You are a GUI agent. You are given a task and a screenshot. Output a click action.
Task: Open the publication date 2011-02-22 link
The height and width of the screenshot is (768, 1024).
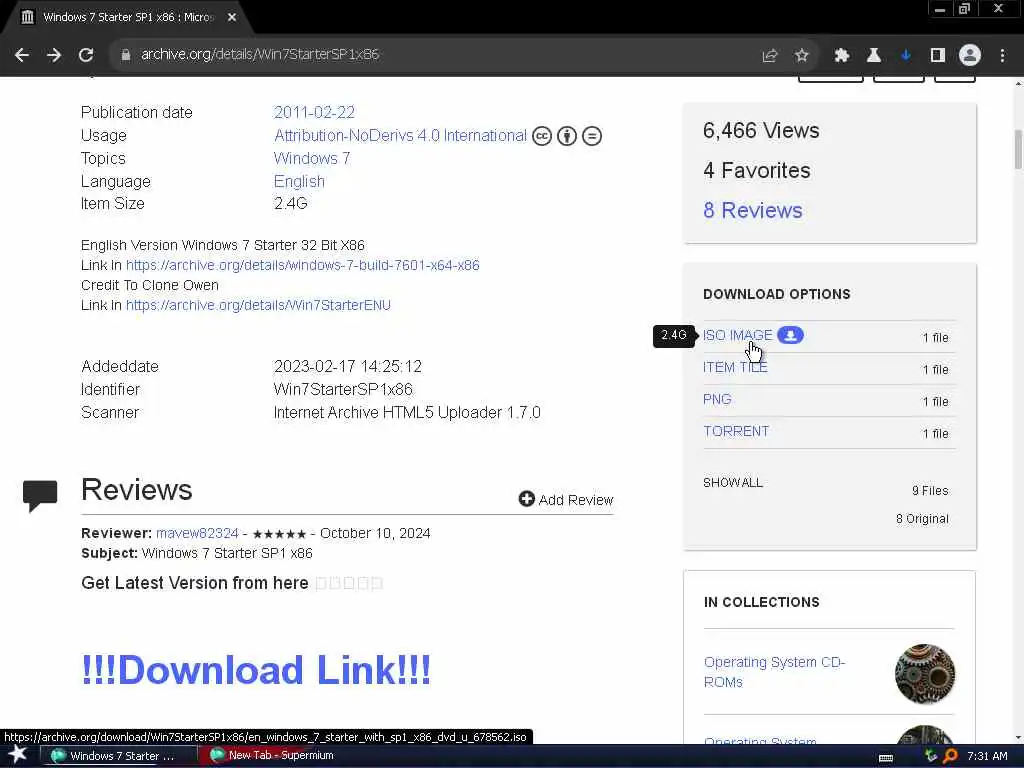(314, 112)
